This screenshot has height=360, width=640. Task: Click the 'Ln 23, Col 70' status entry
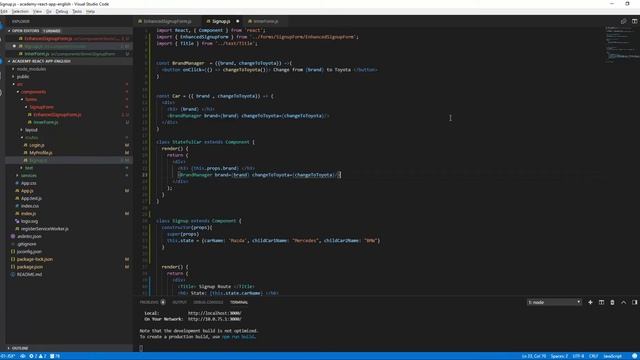533,356
